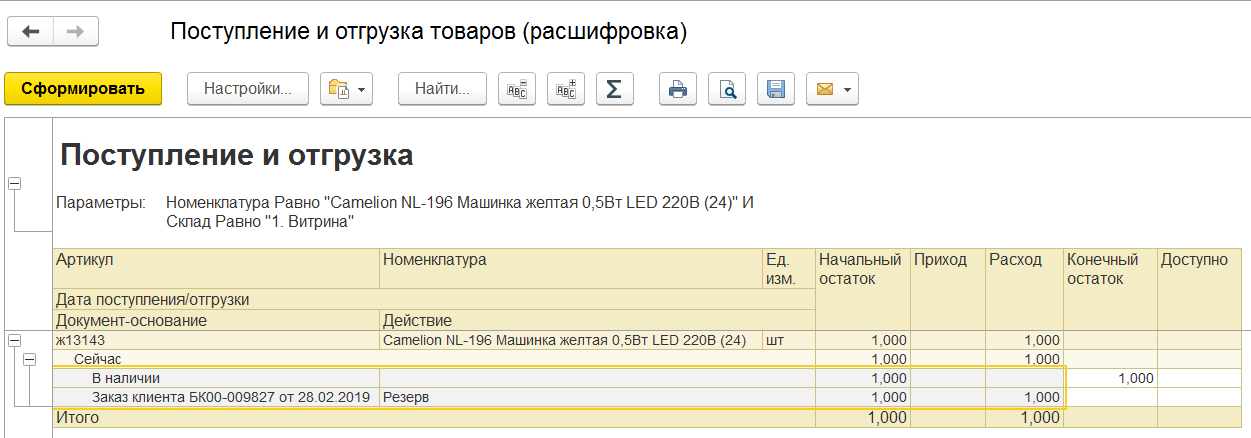Viewport: 1251px width, 438px height.
Task: Click the Найти... search button
Action: coord(442,89)
